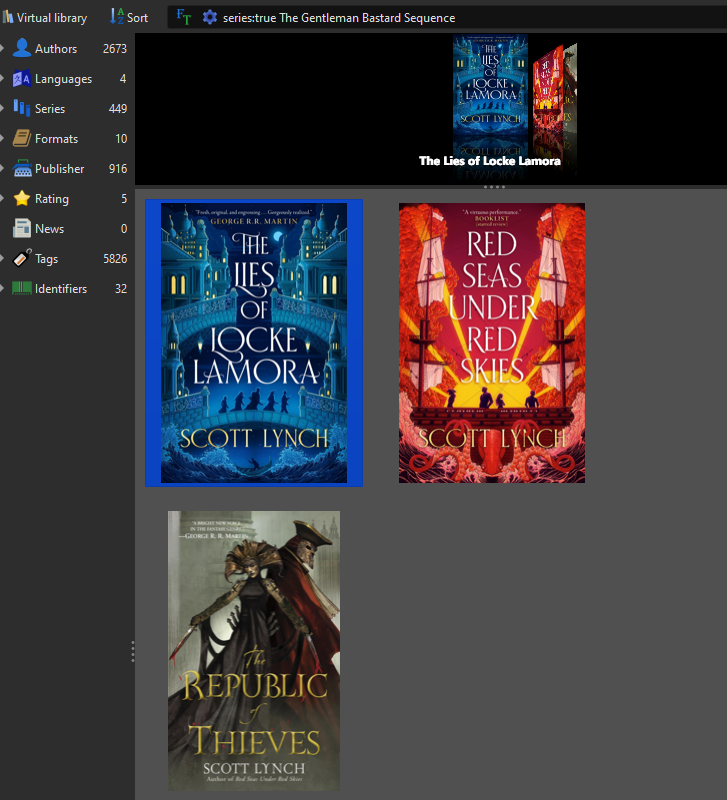Screen dimensions: 727x800
Task: Expand the Tags category
Action: pyautogui.click(x=3, y=259)
